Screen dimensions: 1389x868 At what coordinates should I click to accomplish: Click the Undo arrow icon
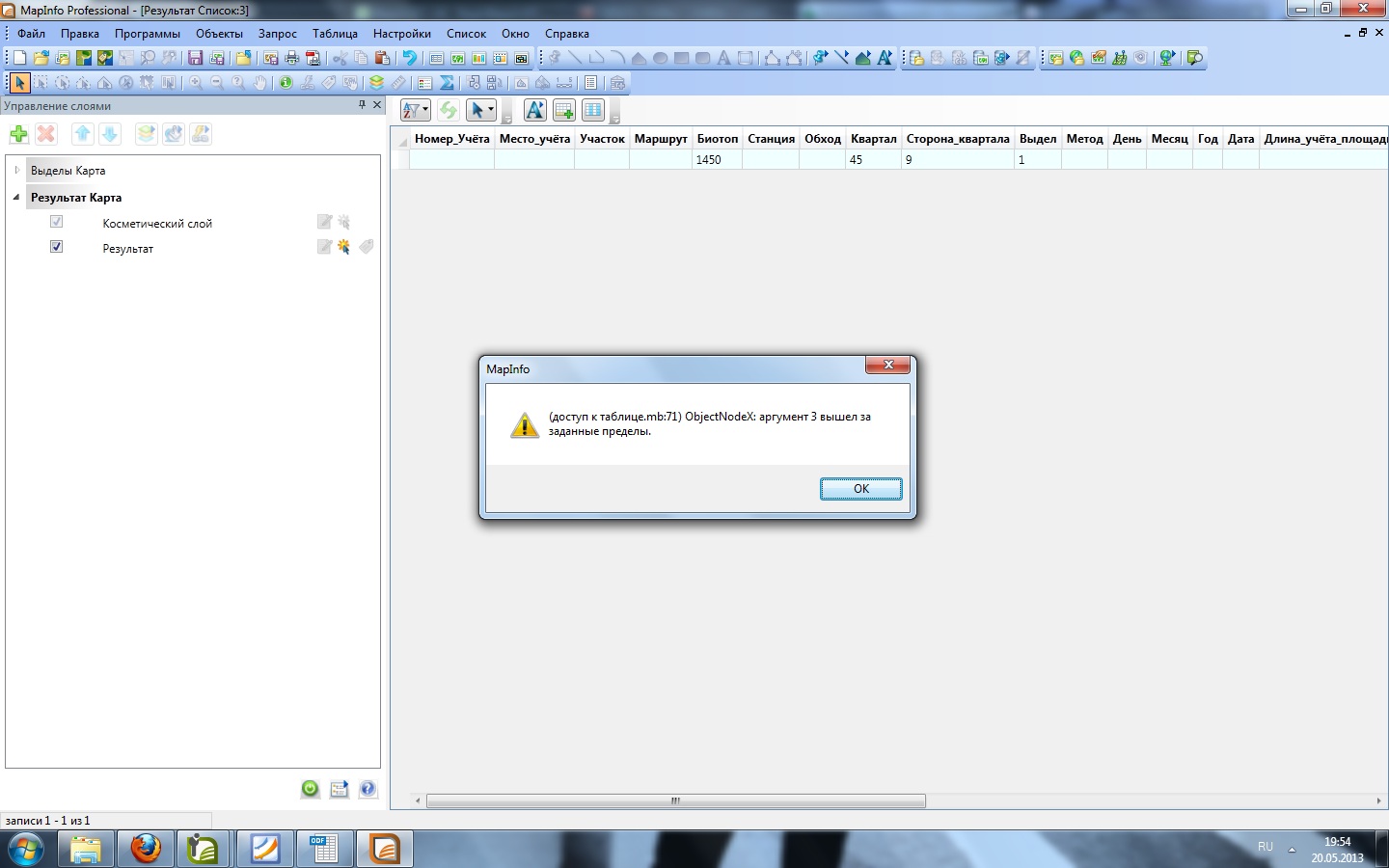(x=410, y=58)
